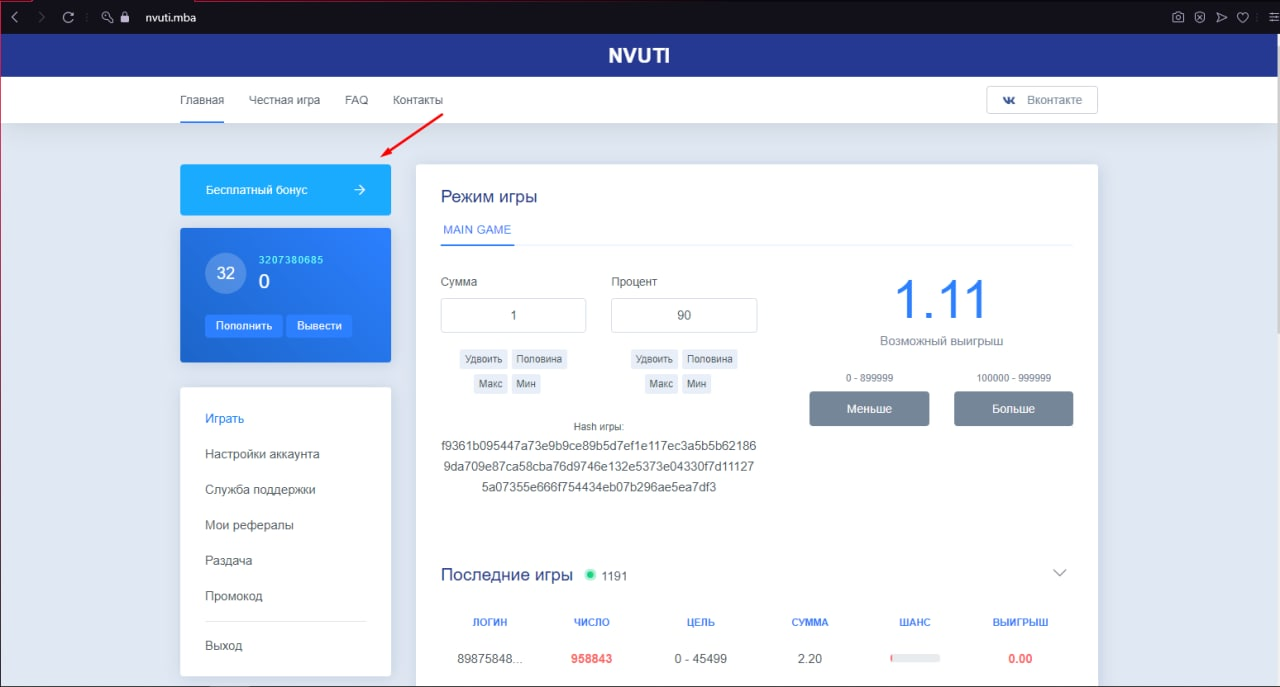This screenshot has height=687, width=1280.
Task: Open the search magnifier icon in address bar
Action: 107,17
